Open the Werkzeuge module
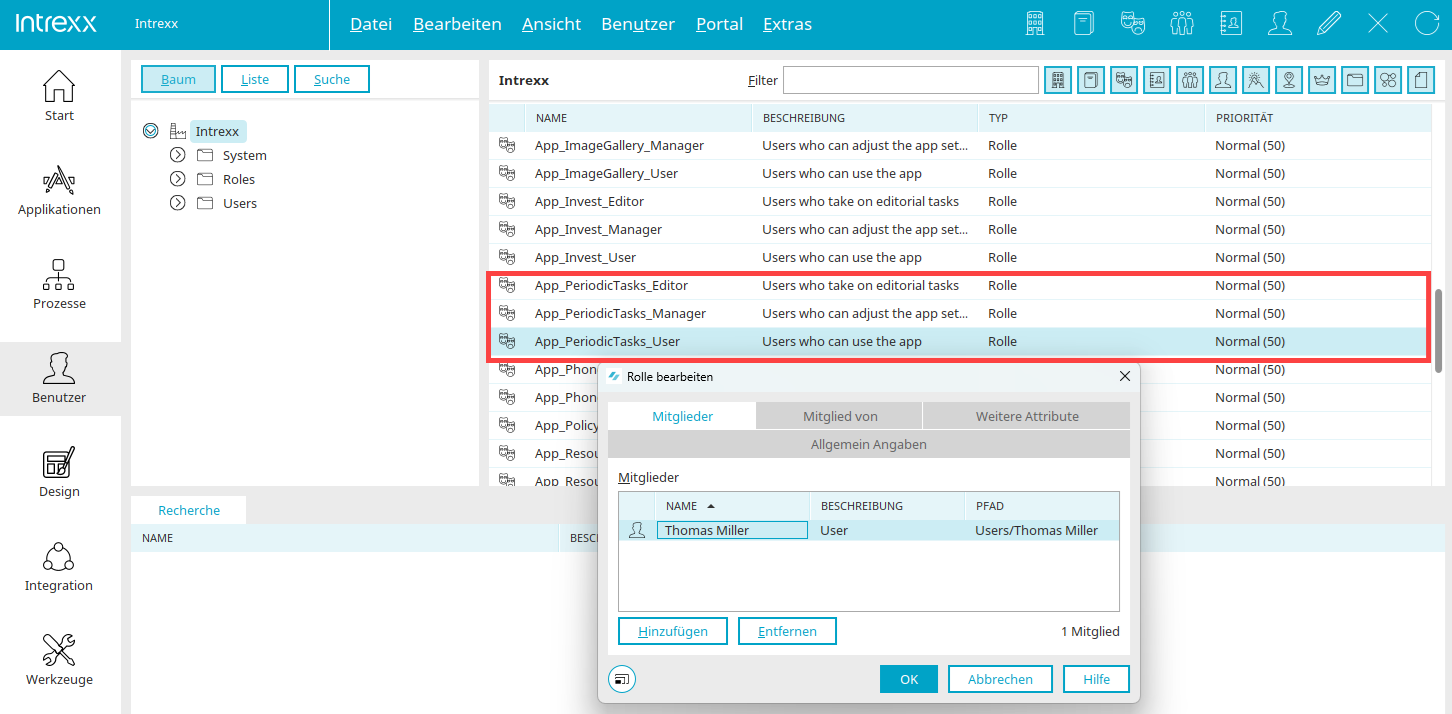 pyautogui.click(x=59, y=660)
